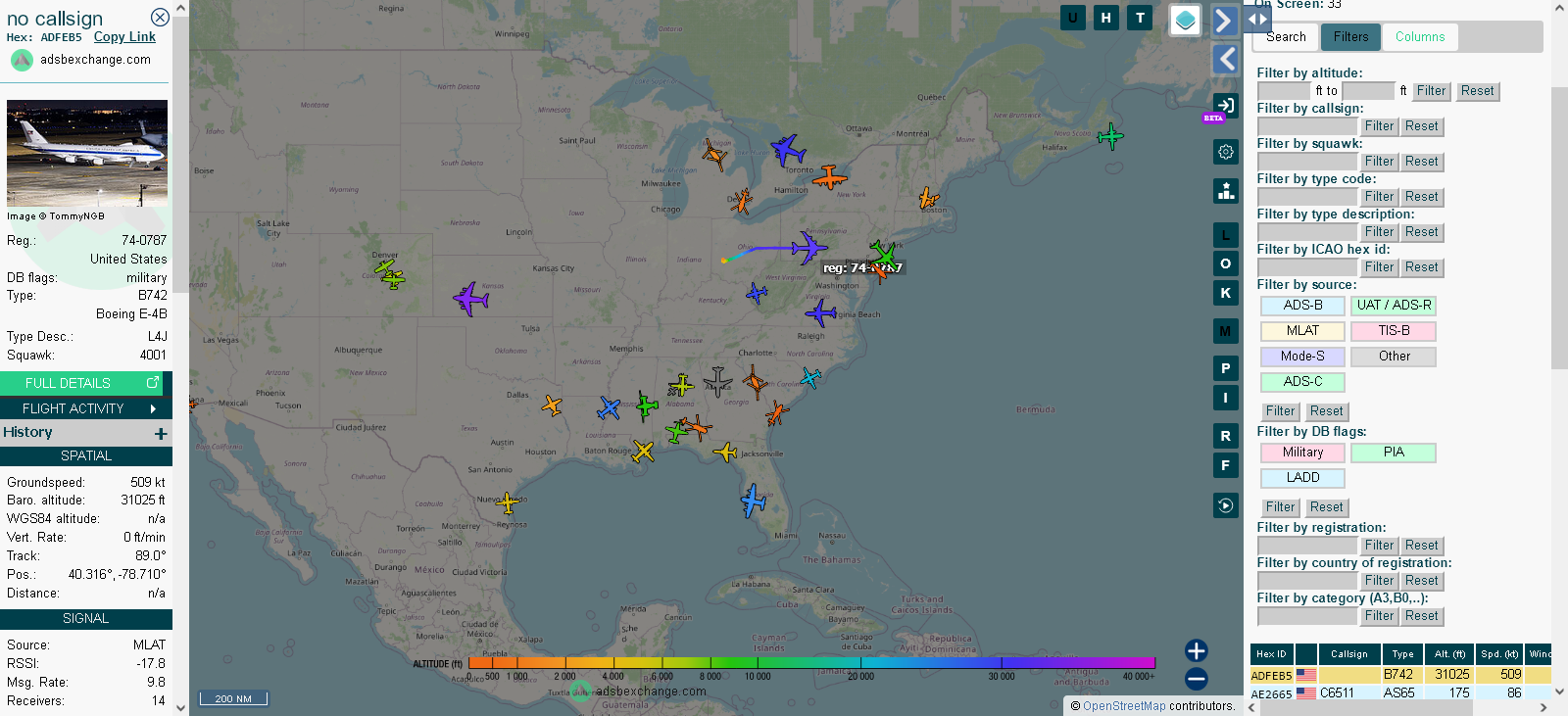Viewport: 1568px width, 716px height.
Task: Click the right-arrow sidebar expand button
Action: click(1225, 21)
